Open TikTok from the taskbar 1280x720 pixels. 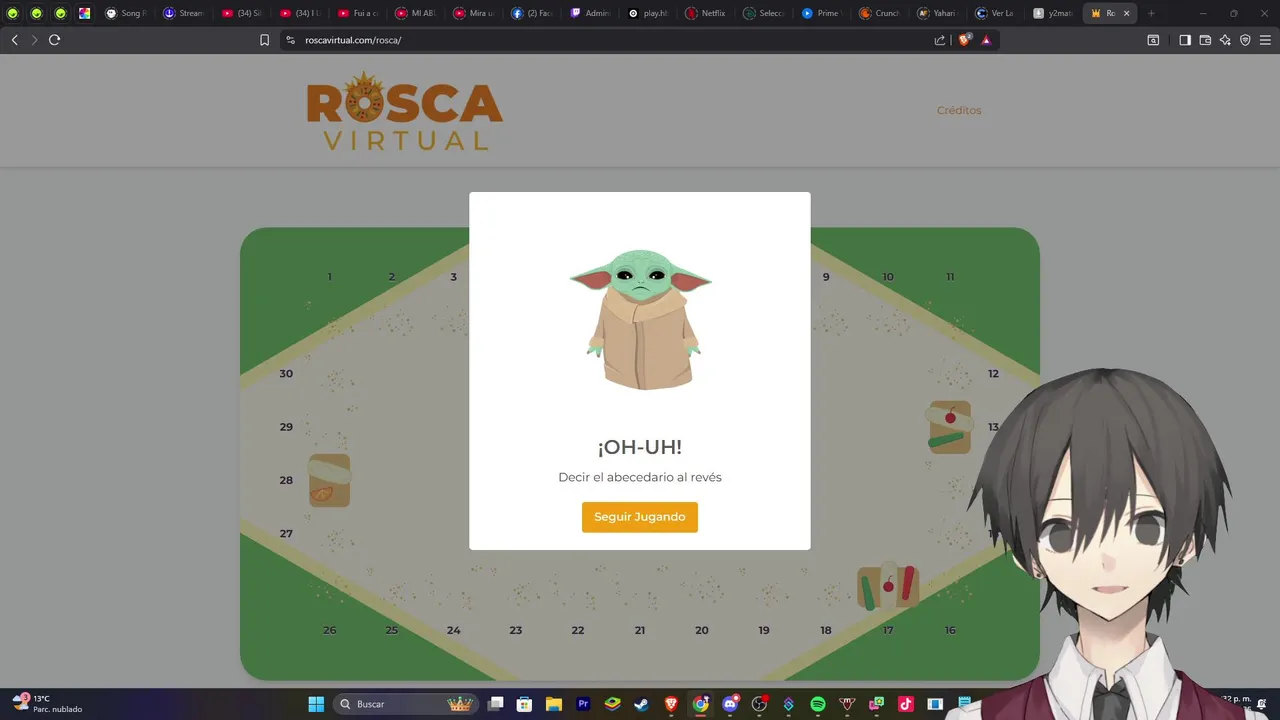coord(906,704)
